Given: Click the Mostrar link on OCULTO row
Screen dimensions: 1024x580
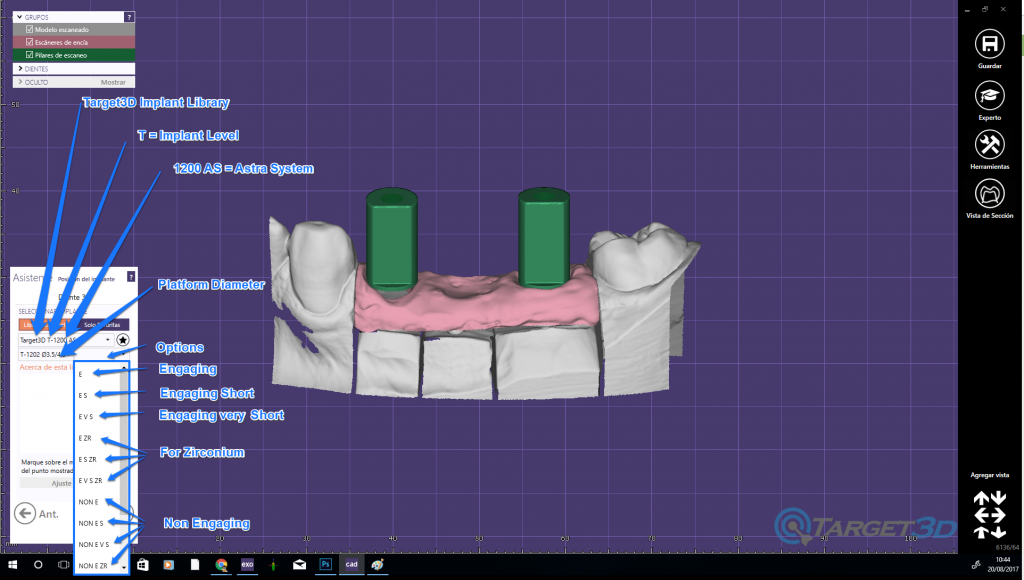Looking at the screenshot, I should pos(113,81).
